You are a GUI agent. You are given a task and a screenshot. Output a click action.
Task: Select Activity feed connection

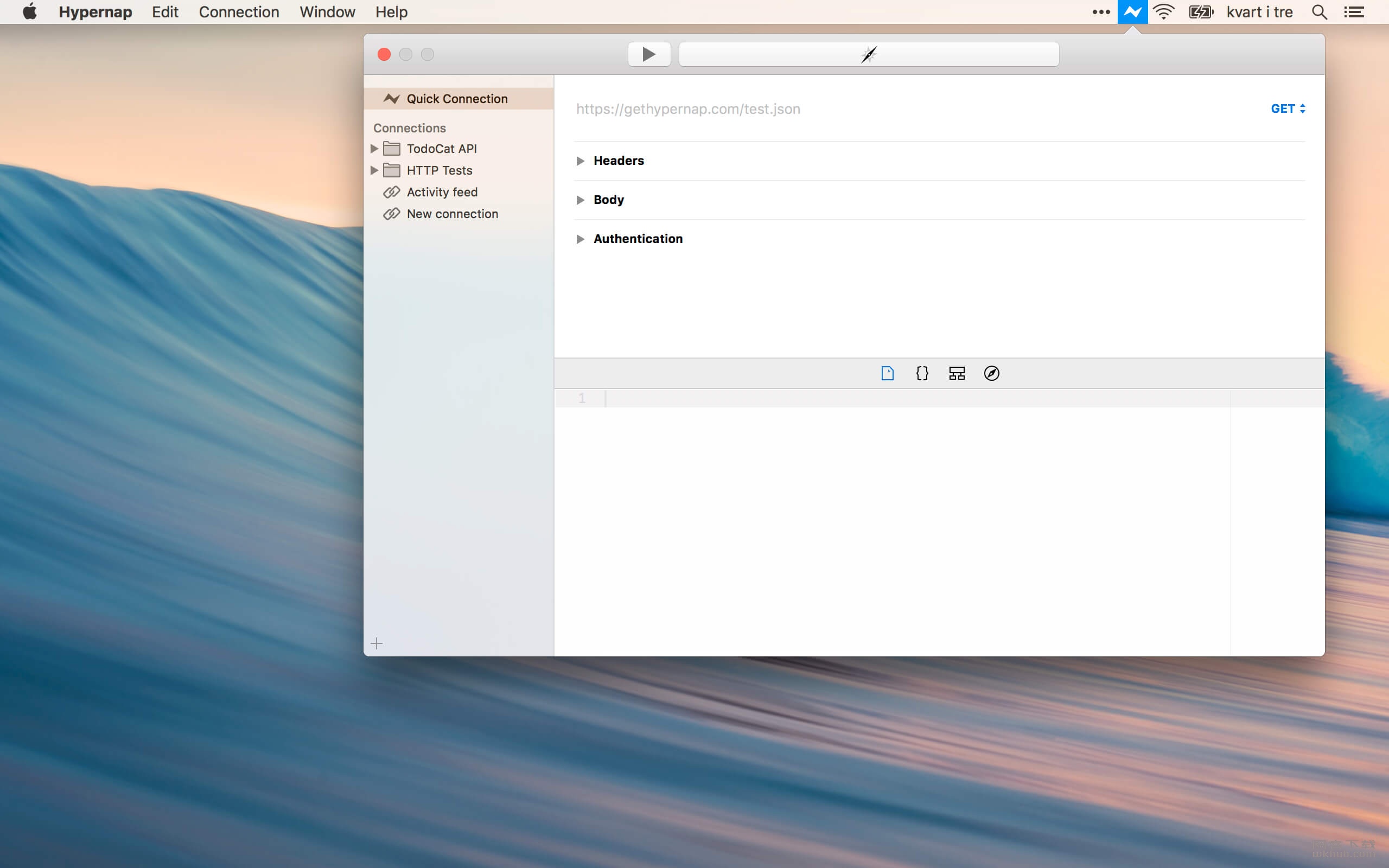coord(458,192)
